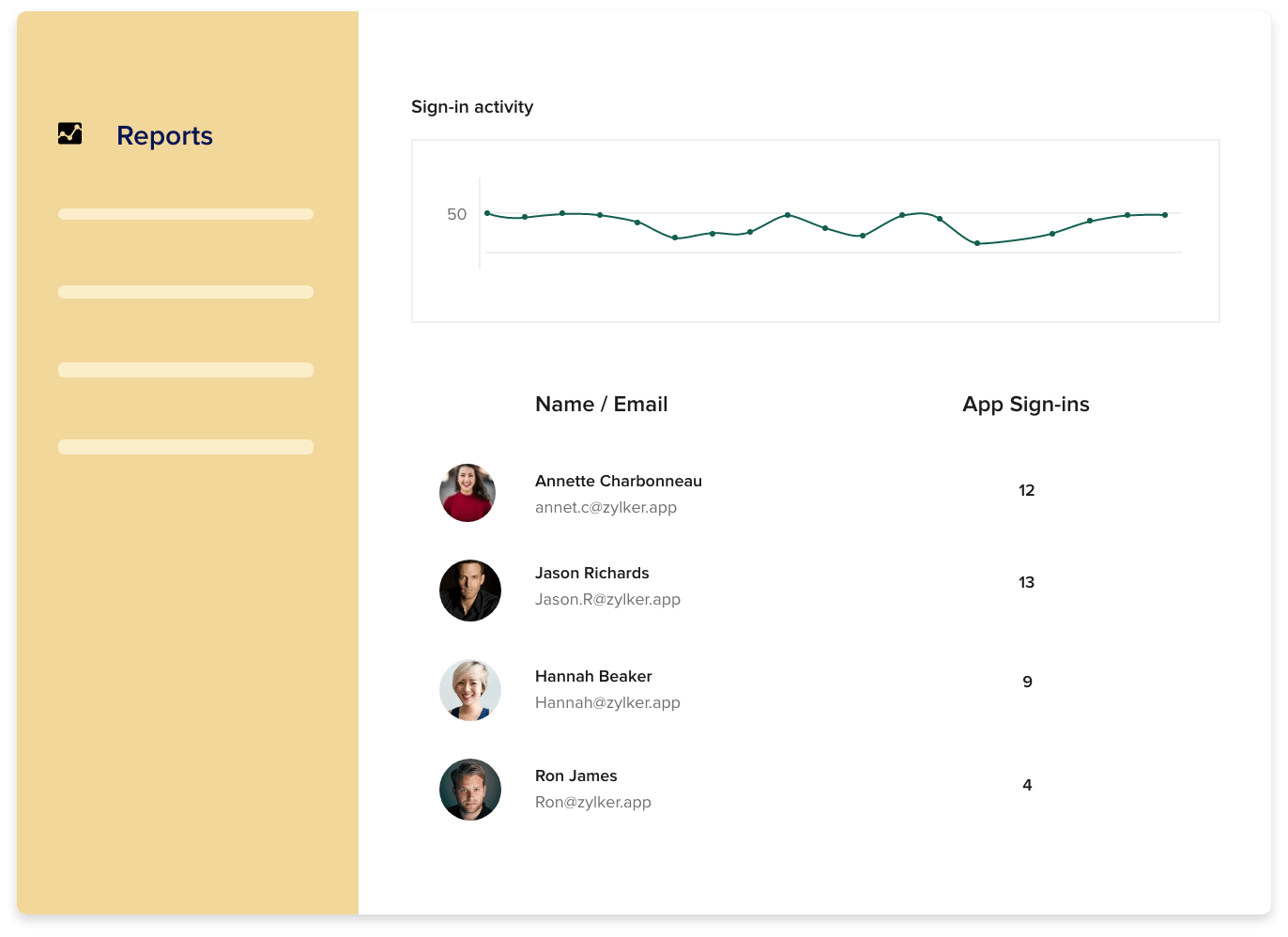Sort by the App Sign-ins column header
The height and width of the screenshot is (937, 1288).
[1025, 404]
